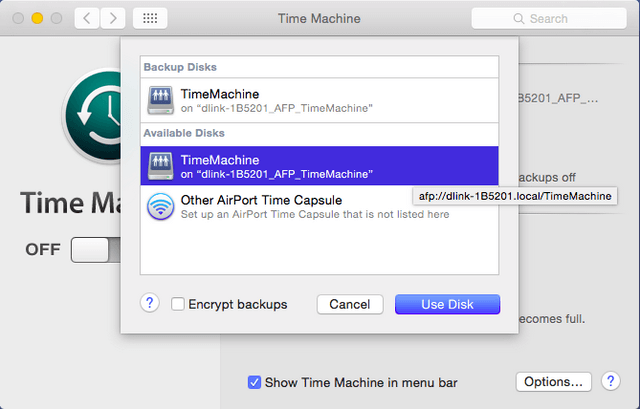Click the Search field in the toolbar
The width and height of the screenshot is (640, 409).
pos(549,18)
